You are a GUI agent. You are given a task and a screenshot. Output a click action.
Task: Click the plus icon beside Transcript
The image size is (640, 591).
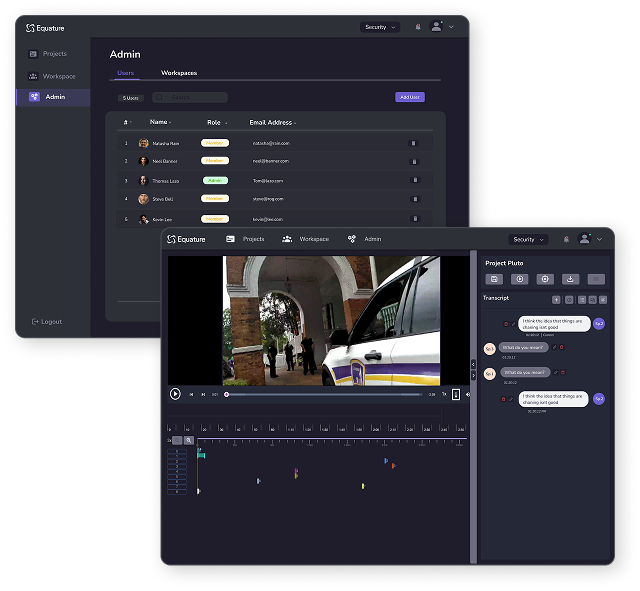[x=556, y=300]
